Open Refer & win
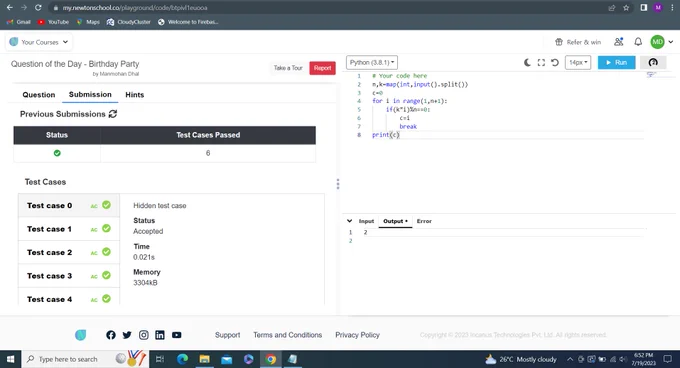 coord(578,42)
